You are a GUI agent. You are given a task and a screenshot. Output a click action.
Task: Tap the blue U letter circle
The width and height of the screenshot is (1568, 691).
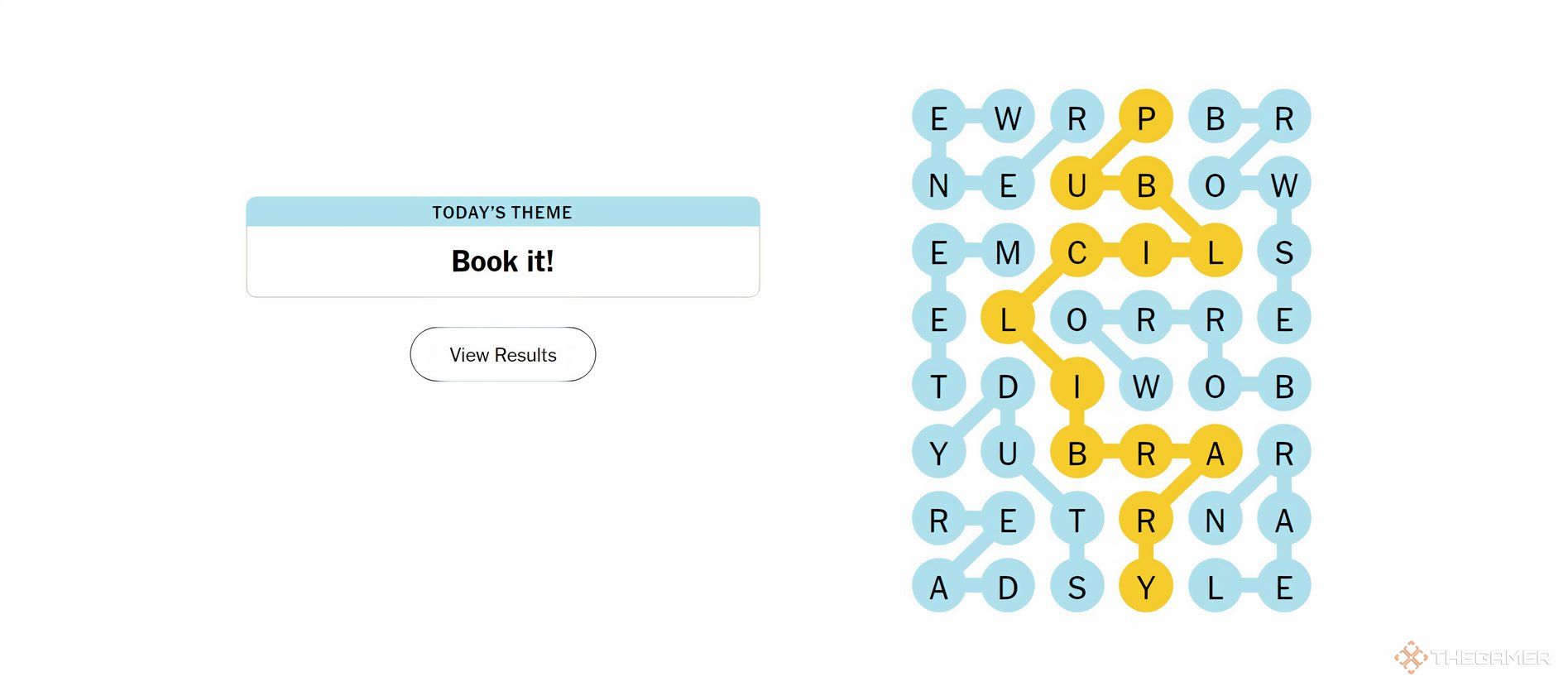click(x=1008, y=453)
